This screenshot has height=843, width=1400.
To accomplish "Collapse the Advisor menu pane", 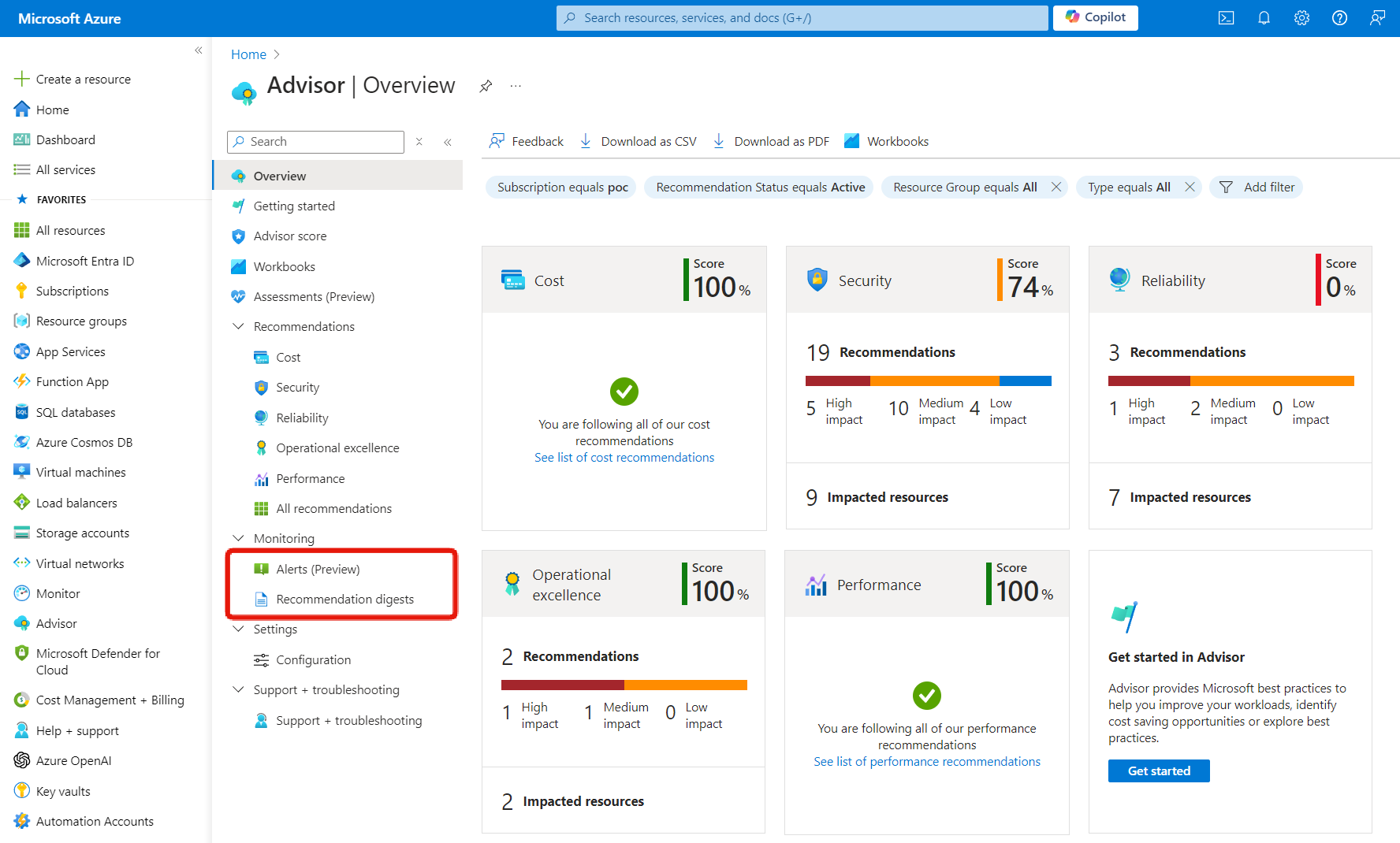I will 448,142.
